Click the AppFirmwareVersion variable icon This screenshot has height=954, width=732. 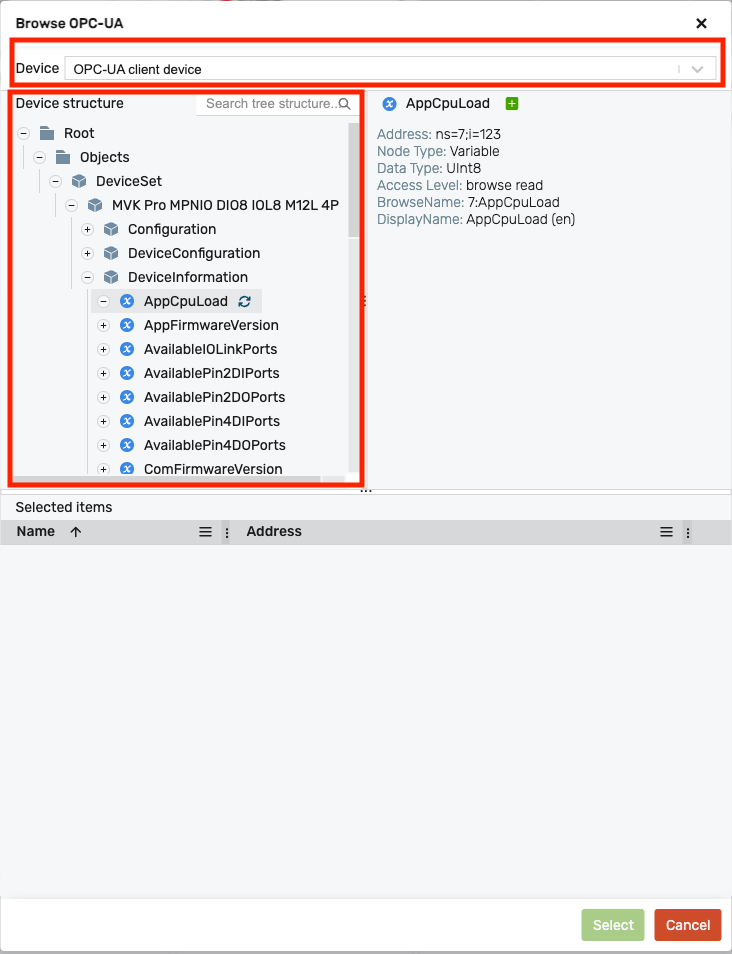[127, 326]
